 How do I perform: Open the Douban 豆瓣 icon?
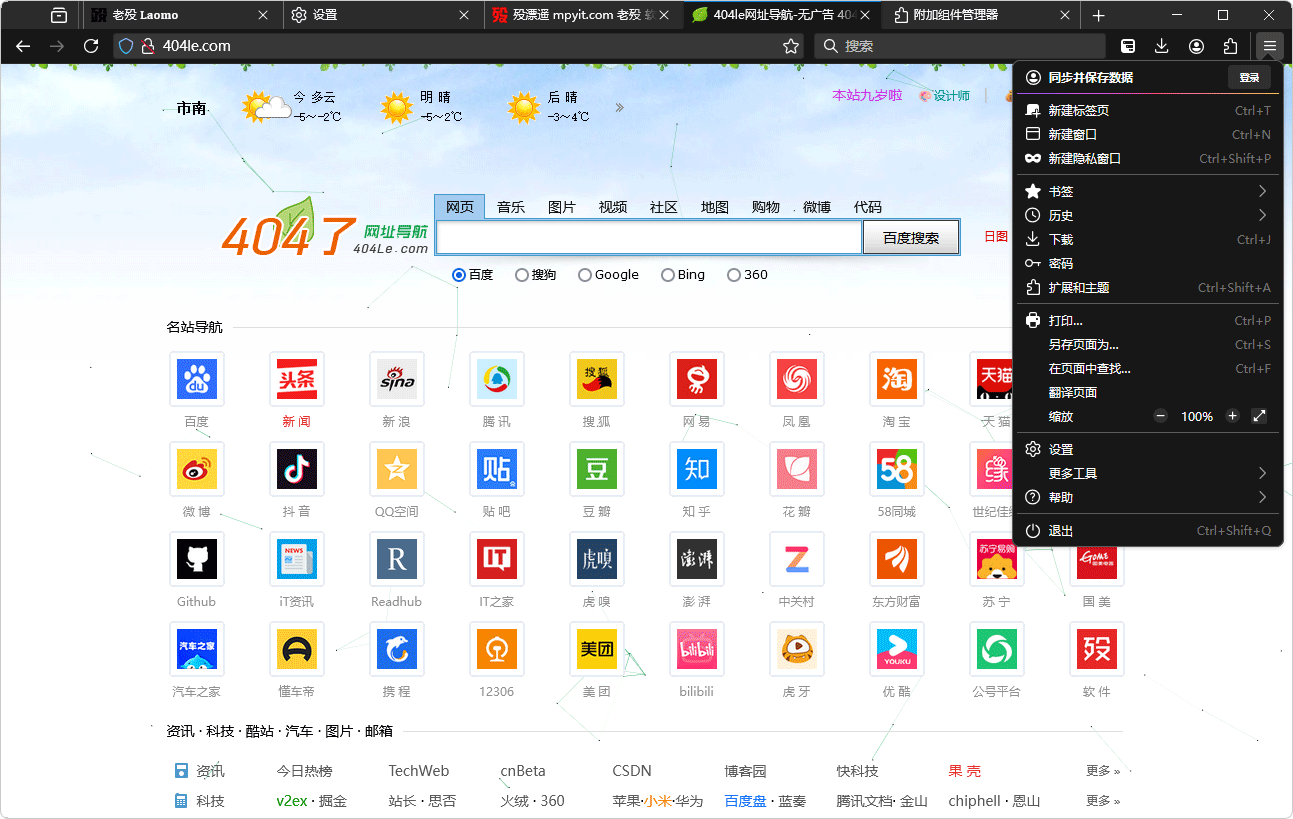pyautogui.click(x=597, y=469)
